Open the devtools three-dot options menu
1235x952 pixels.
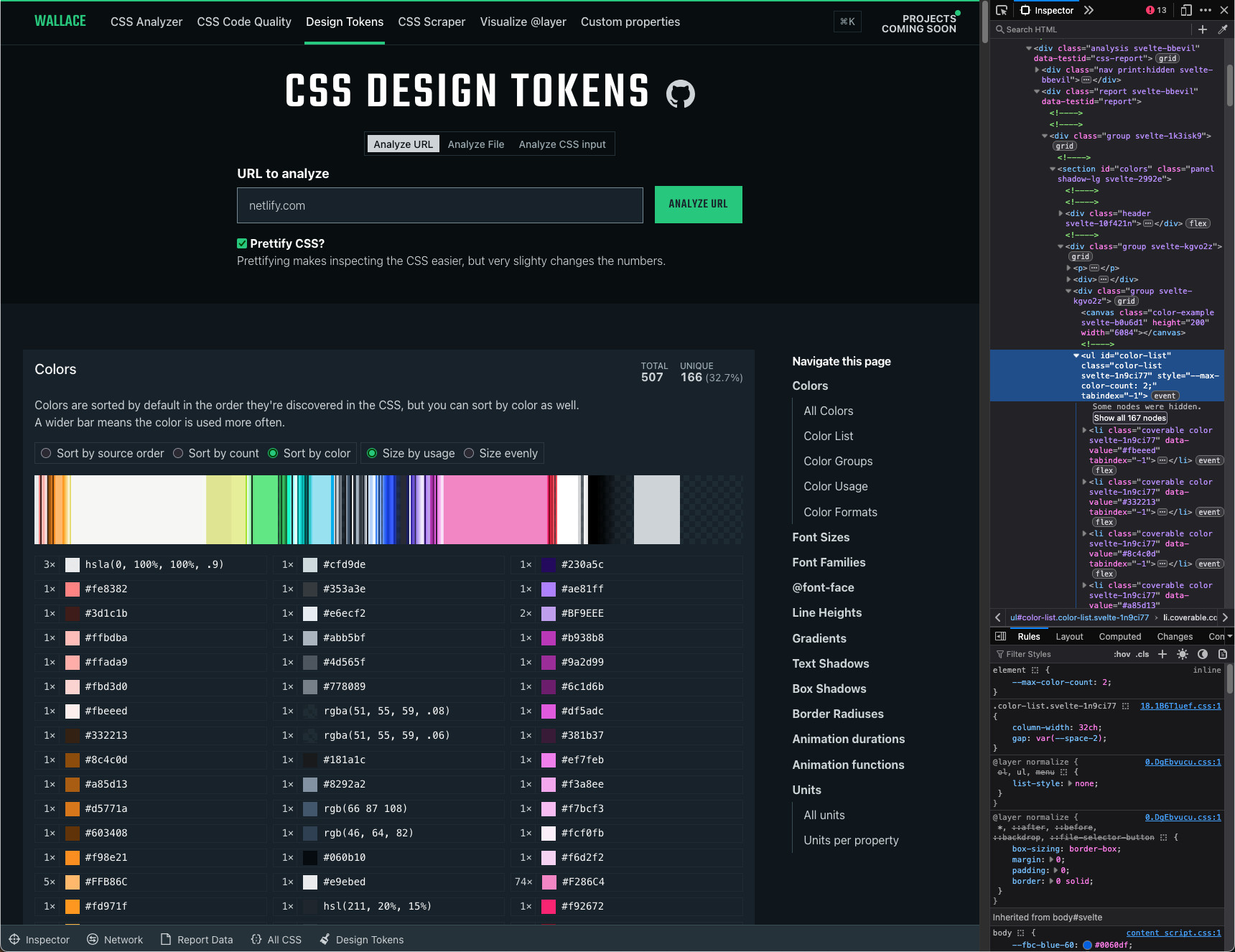tap(1206, 10)
